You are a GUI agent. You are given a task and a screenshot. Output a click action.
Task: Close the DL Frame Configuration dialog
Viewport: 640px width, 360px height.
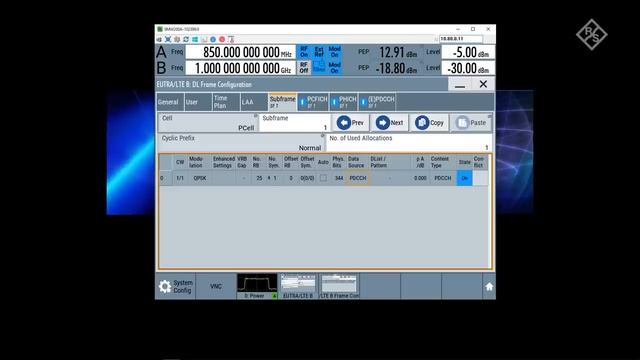coord(483,84)
